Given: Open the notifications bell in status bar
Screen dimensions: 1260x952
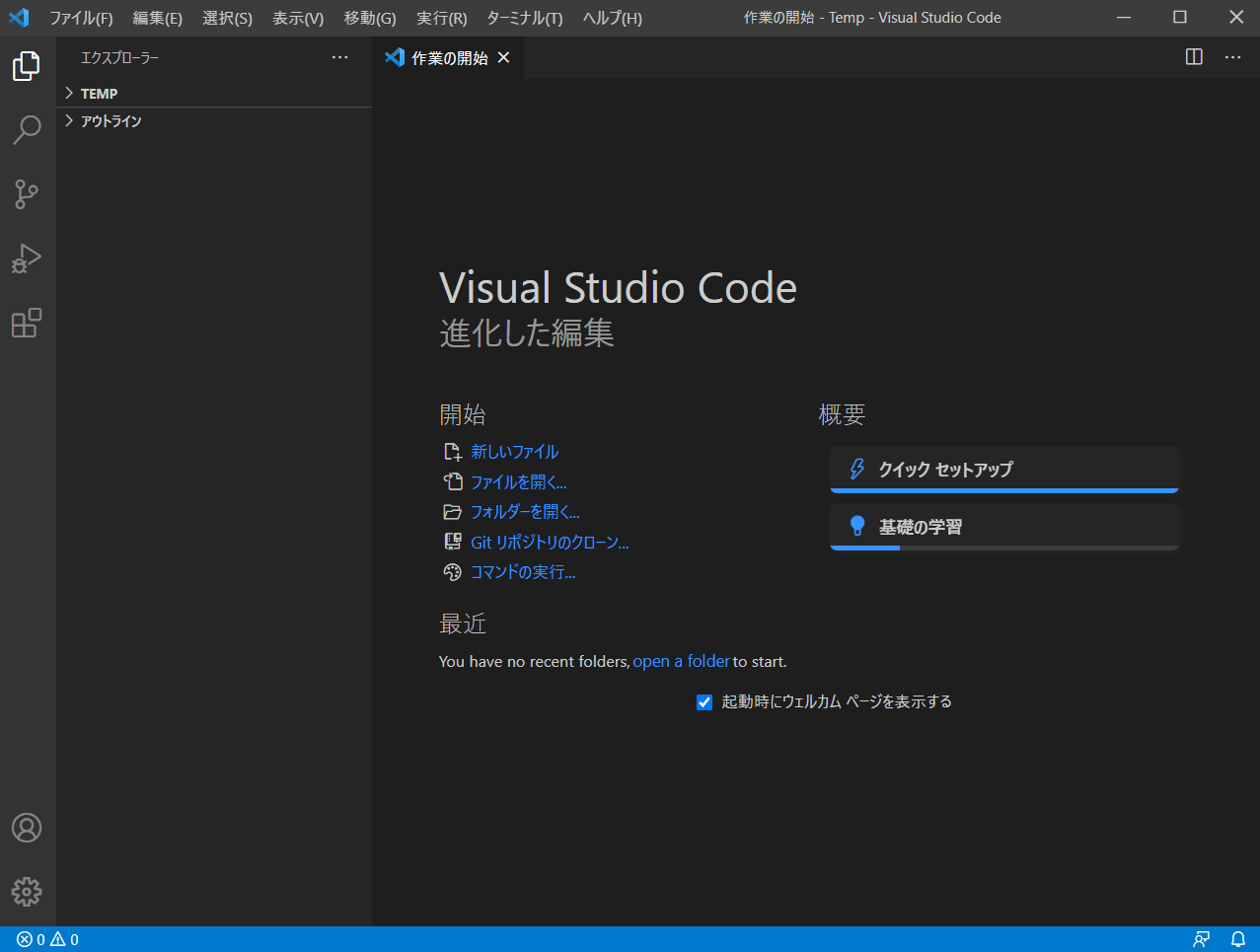Looking at the screenshot, I should pyautogui.click(x=1238, y=939).
